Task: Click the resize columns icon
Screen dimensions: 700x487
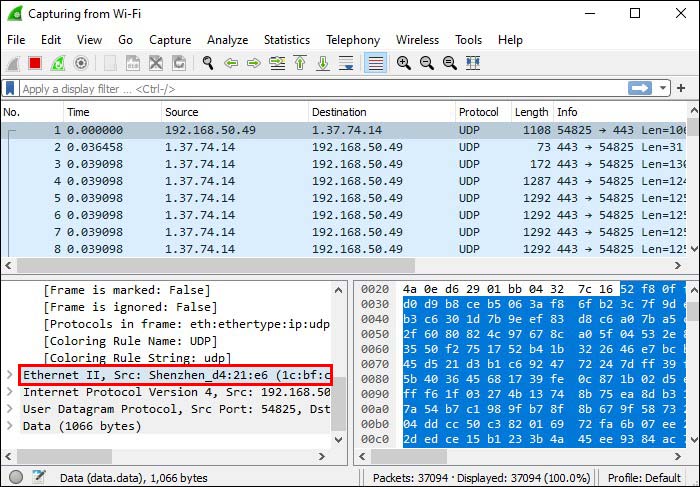Action: (x=473, y=63)
